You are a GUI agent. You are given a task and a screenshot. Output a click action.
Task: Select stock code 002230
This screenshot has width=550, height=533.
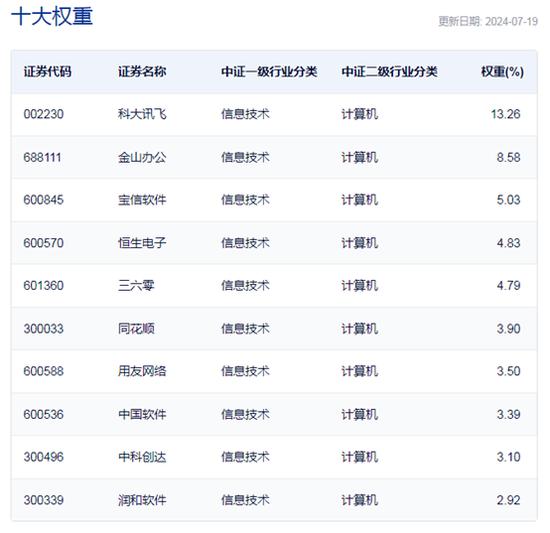[x=43, y=114]
